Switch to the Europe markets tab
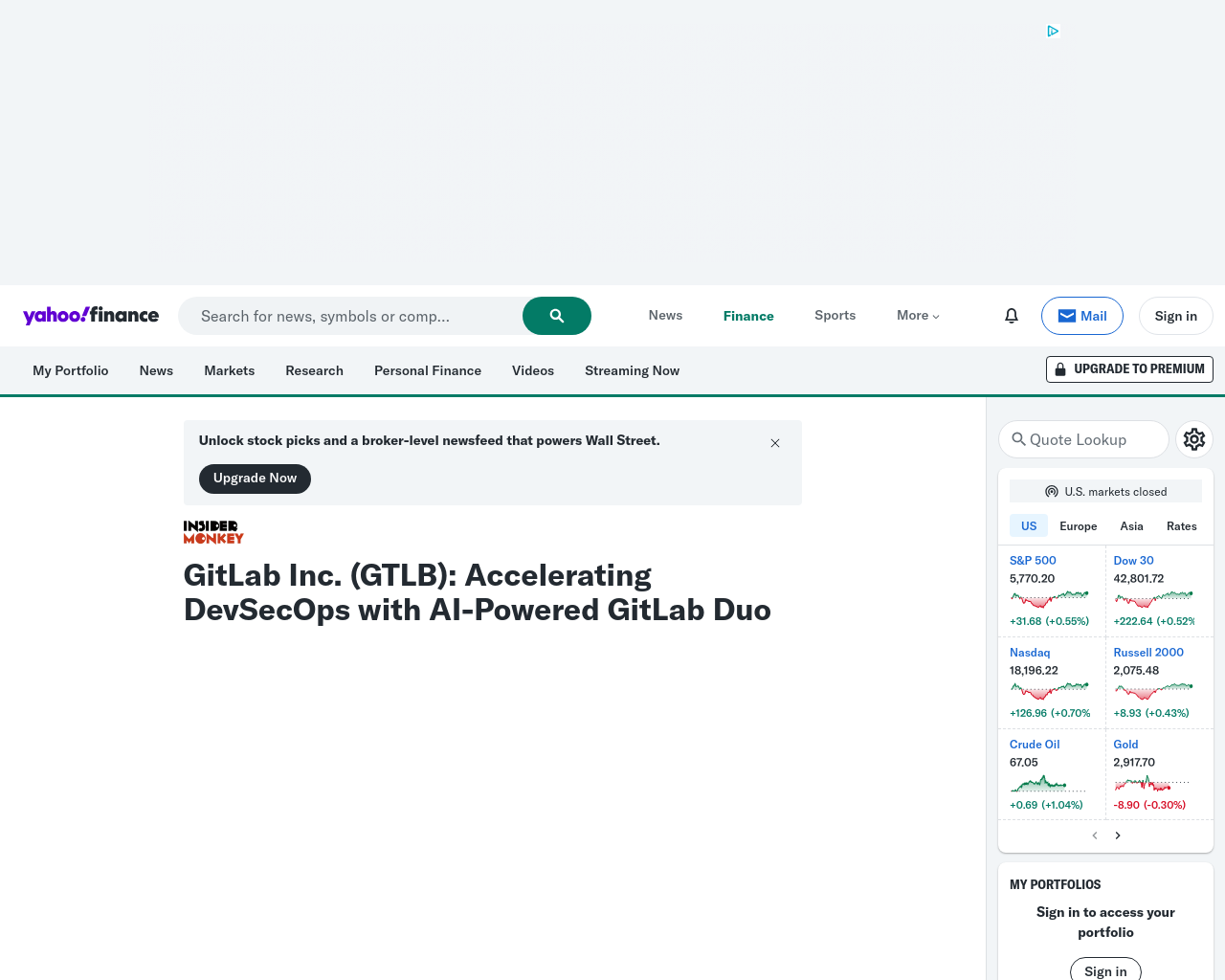 [x=1078, y=526]
